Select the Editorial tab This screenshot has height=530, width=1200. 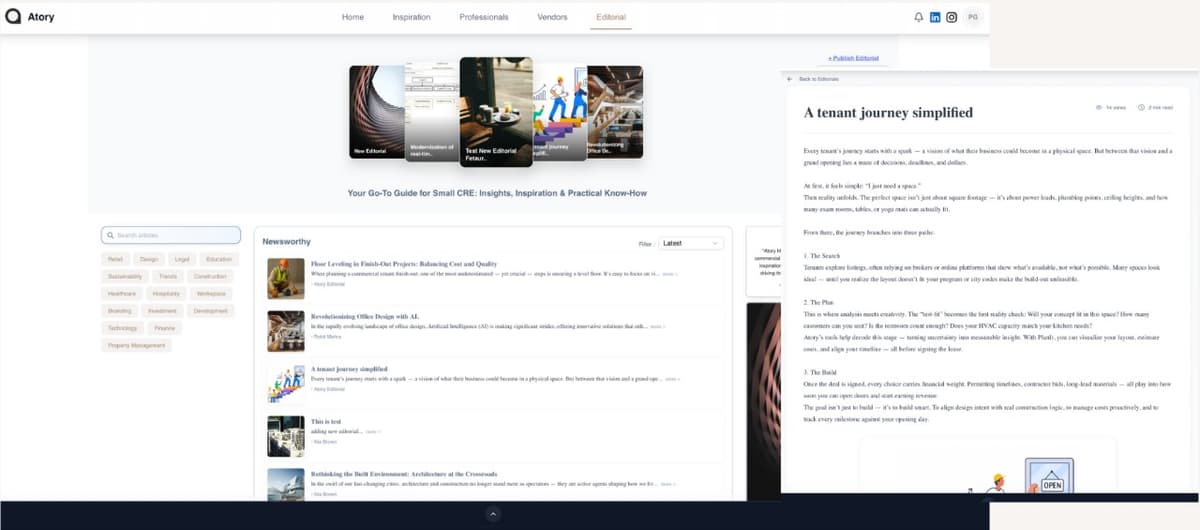point(611,17)
